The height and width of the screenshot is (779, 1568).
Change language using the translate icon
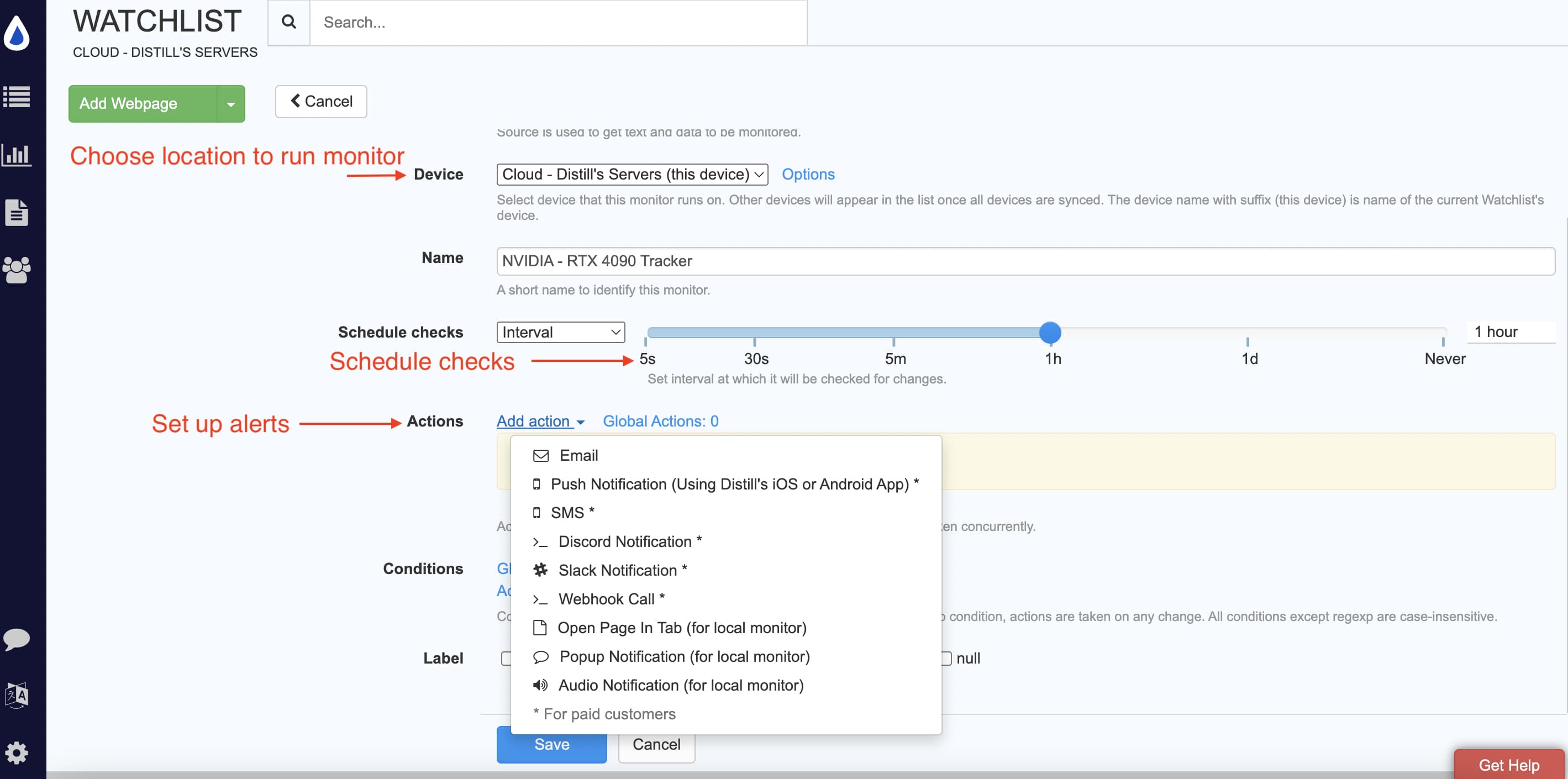click(17, 696)
